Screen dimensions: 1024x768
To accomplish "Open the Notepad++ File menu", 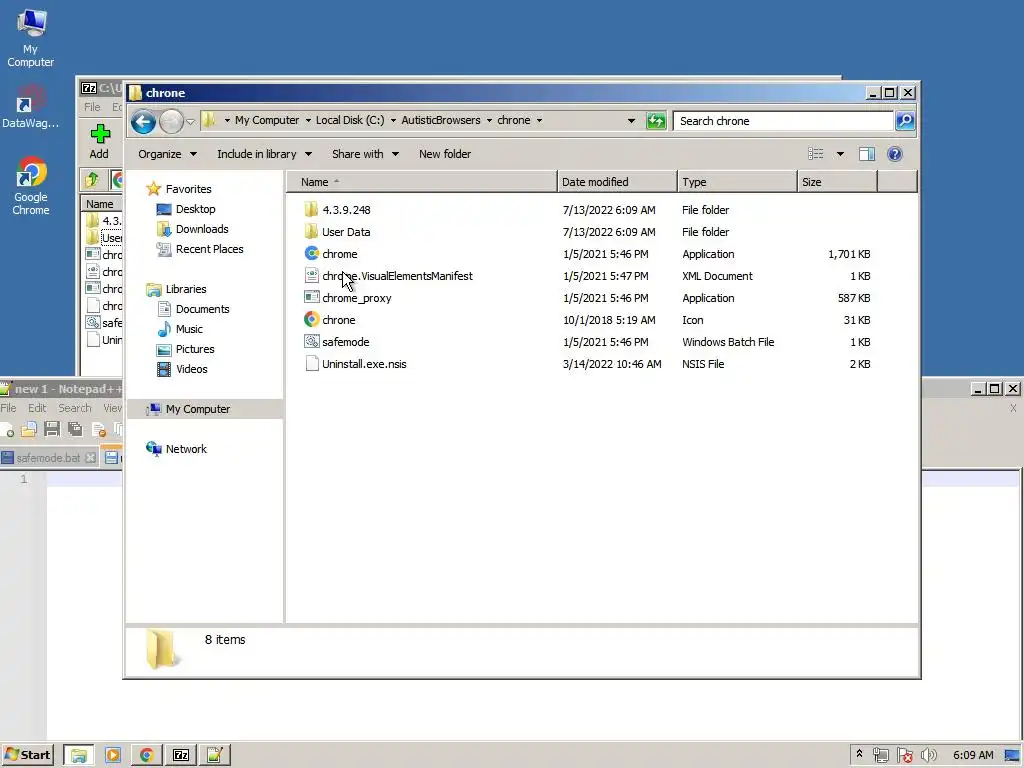I will 8,408.
